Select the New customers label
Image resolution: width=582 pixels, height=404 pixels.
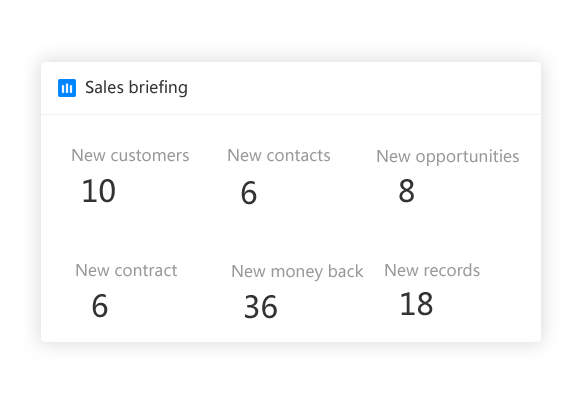coord(130,155)
